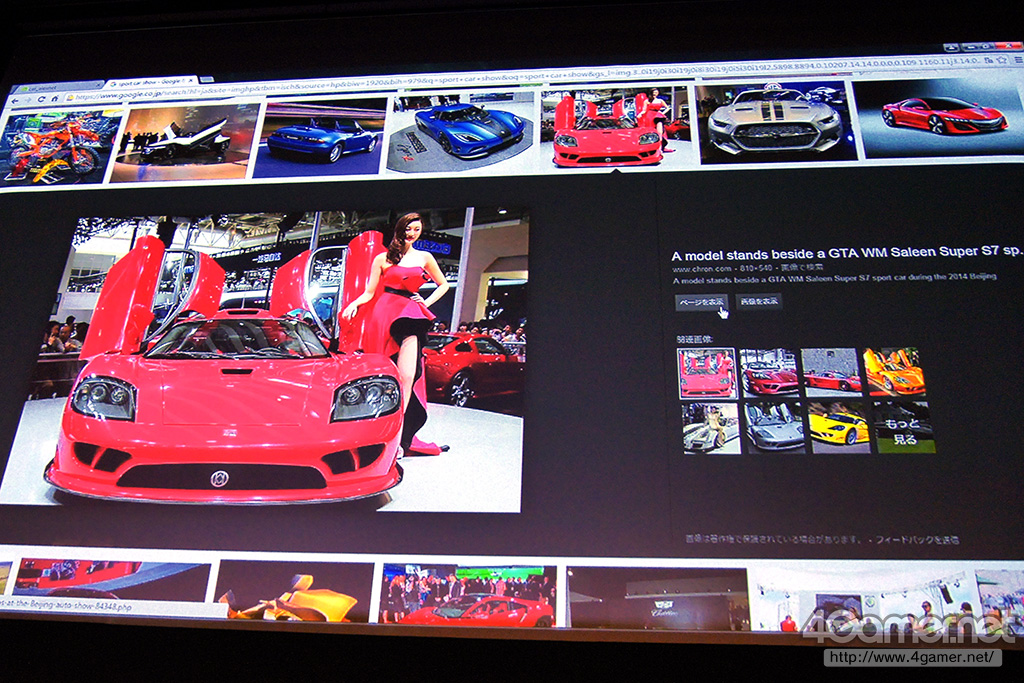Image resolution: width=1024 pixels, height=683 pixels.
Task: Select the bottom-row Cadillac stand thumbnail
Action: coord(658,597)
